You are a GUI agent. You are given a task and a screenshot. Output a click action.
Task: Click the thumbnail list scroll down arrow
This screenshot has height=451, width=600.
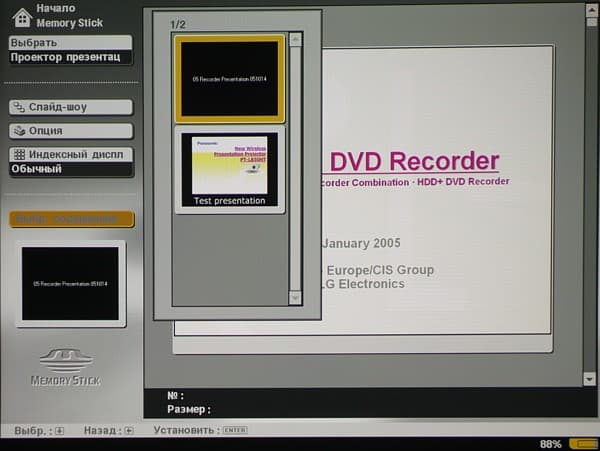pos(295,298)
